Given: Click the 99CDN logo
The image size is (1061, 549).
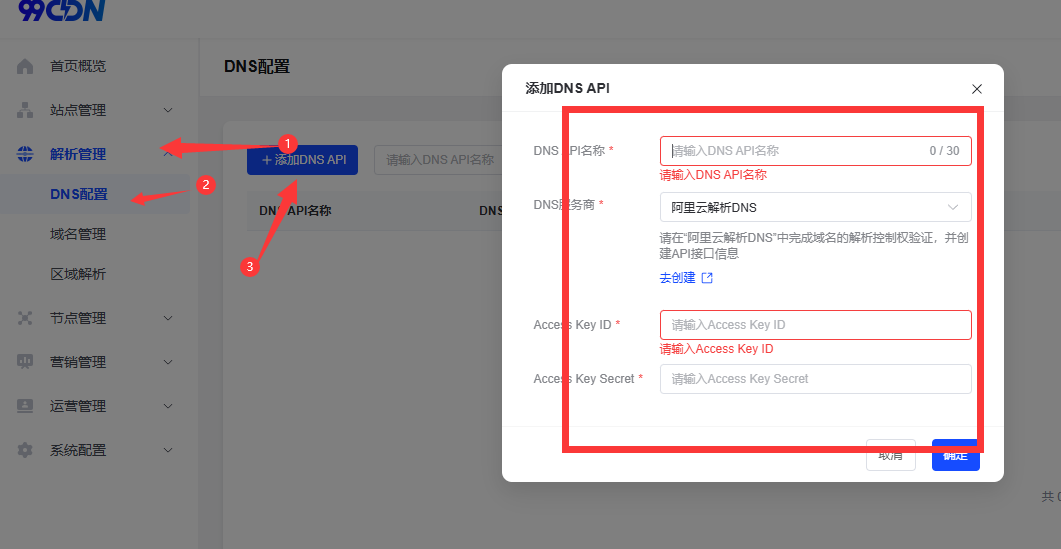Looking at the screenshot, I should tap(62, 9).
